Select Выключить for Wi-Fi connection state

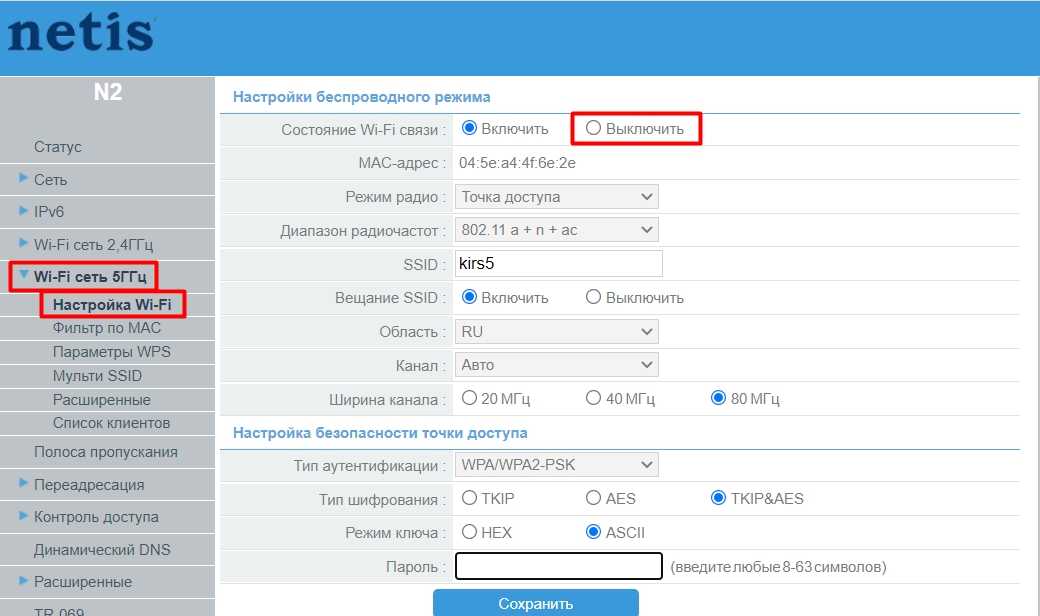tap(594, 128)
